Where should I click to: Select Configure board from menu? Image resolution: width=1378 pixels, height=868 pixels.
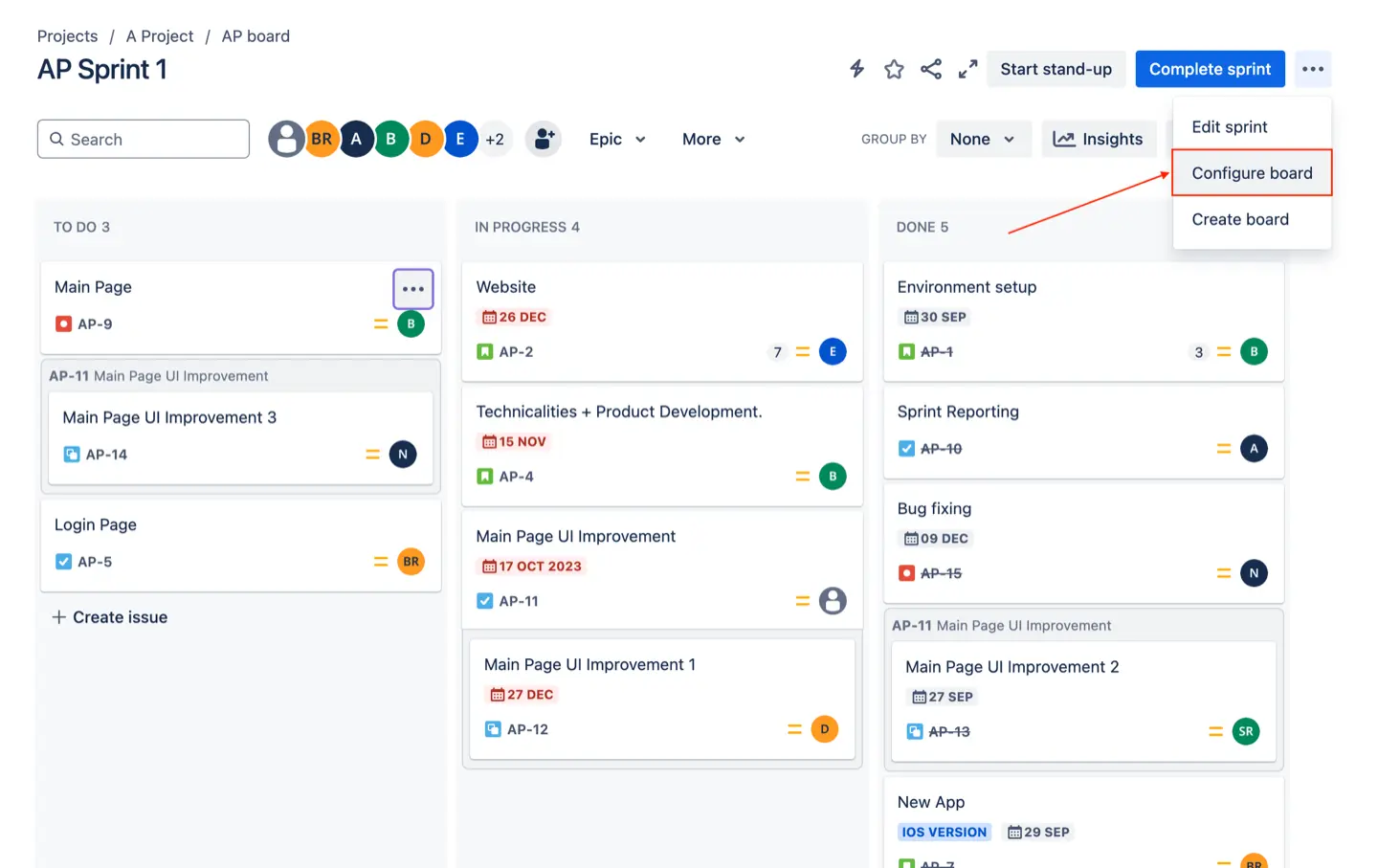coord(1252,173)
